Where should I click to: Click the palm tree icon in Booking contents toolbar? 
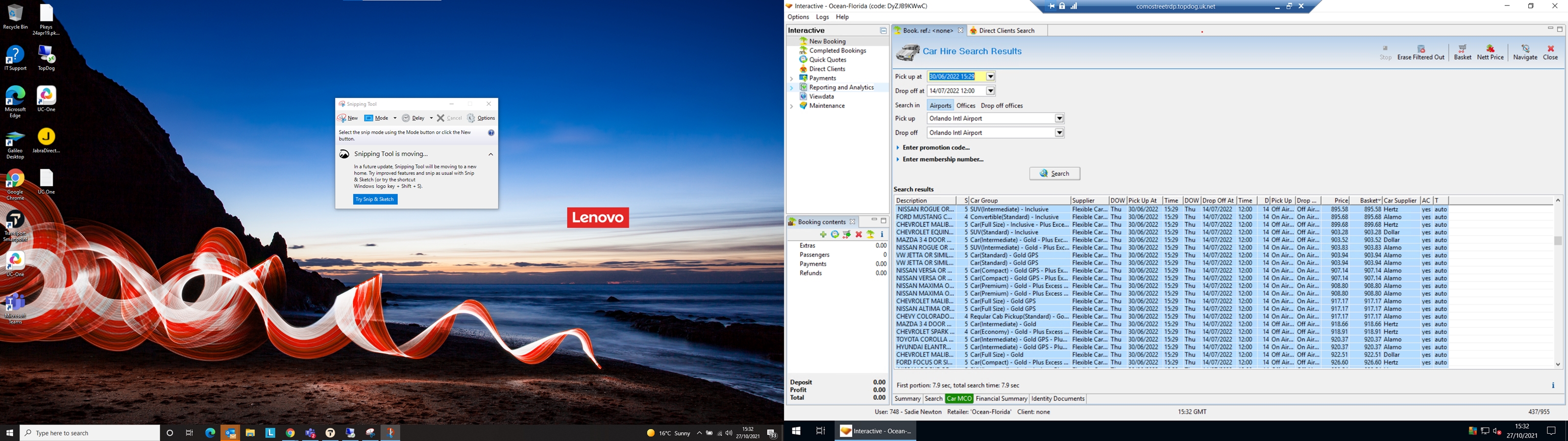tap(870, 235)
